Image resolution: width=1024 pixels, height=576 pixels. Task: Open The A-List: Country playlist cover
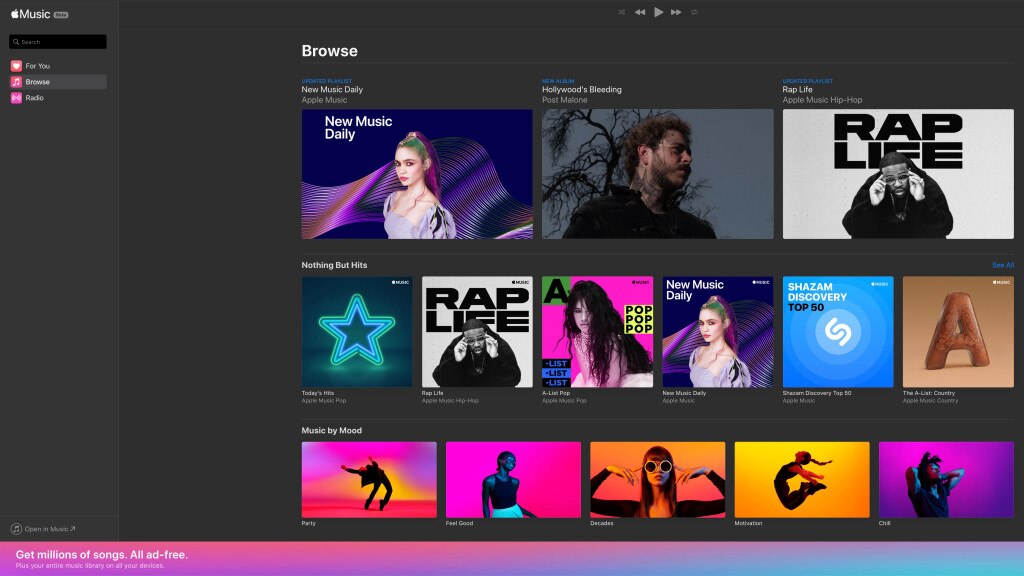pyautogui.click(x=958, y=332)
